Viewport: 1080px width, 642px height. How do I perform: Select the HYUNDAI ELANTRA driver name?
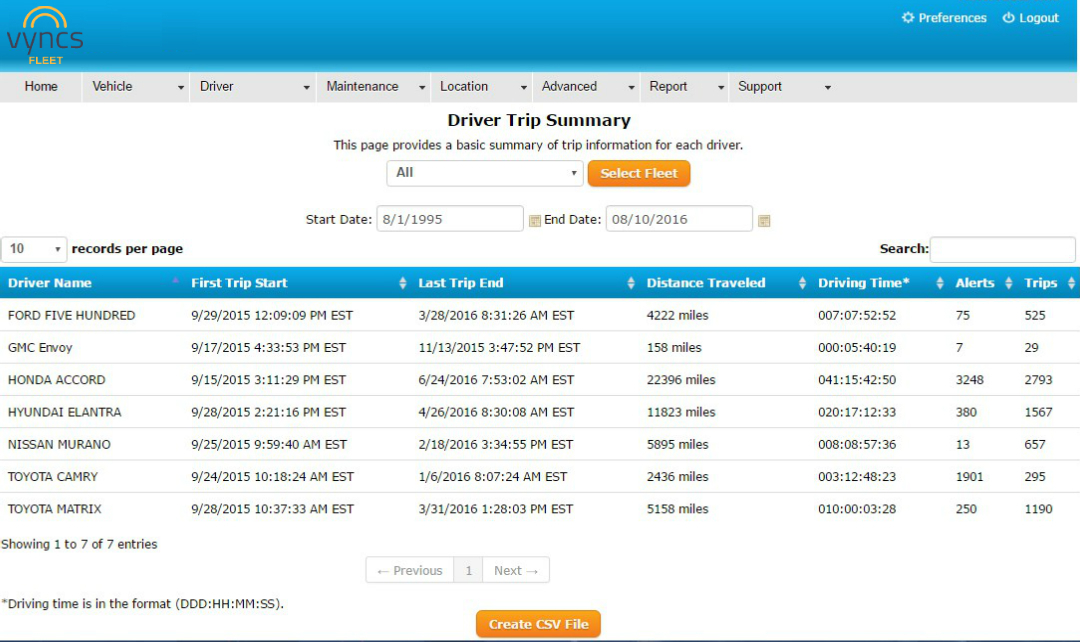pos(65,413)
